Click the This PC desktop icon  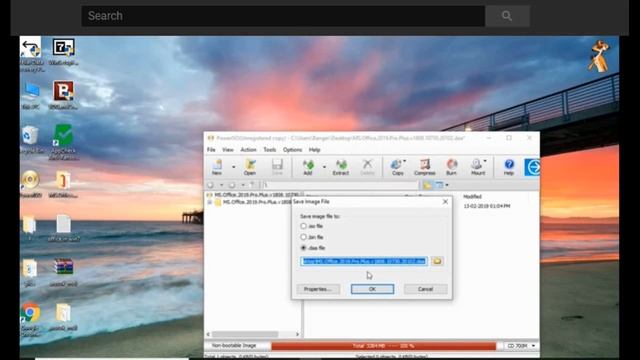pyautogui.click(x=31, y=95)
